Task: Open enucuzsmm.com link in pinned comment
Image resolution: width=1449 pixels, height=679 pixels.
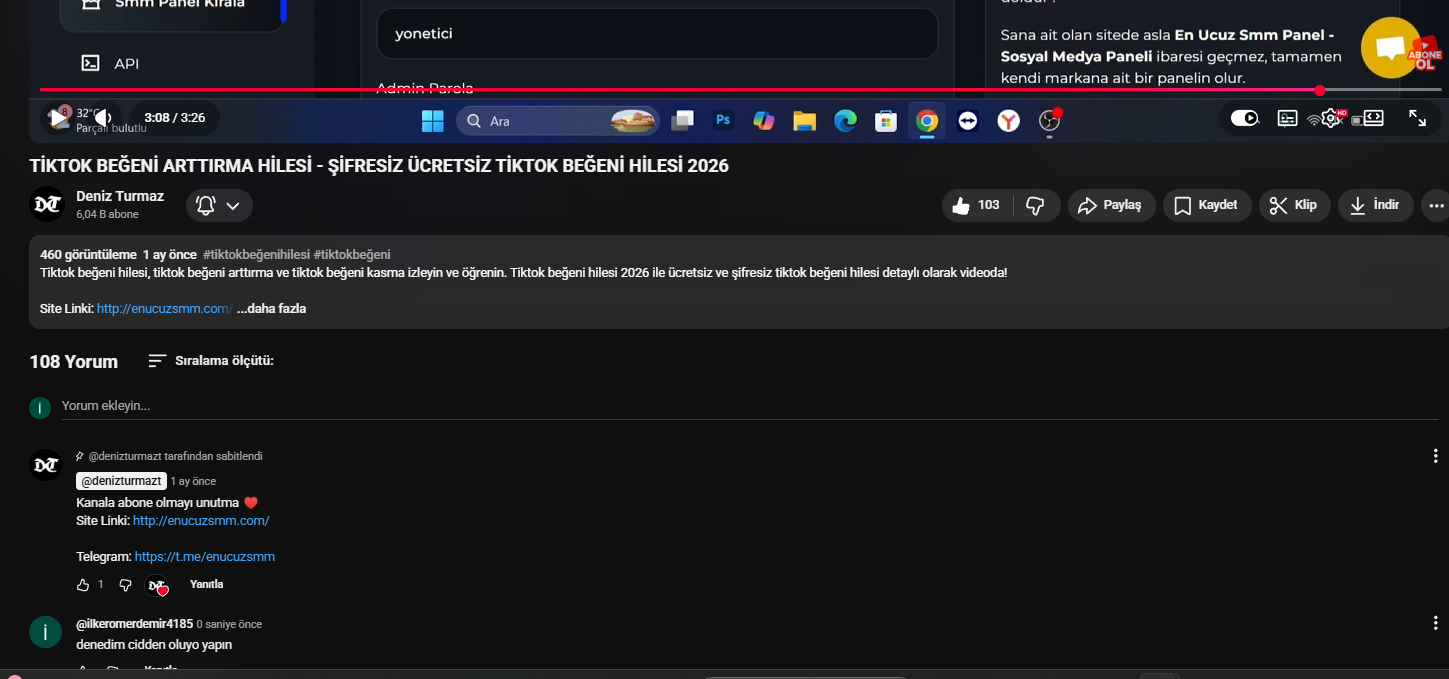Action: pyautogui.click(x=201, y=521)
